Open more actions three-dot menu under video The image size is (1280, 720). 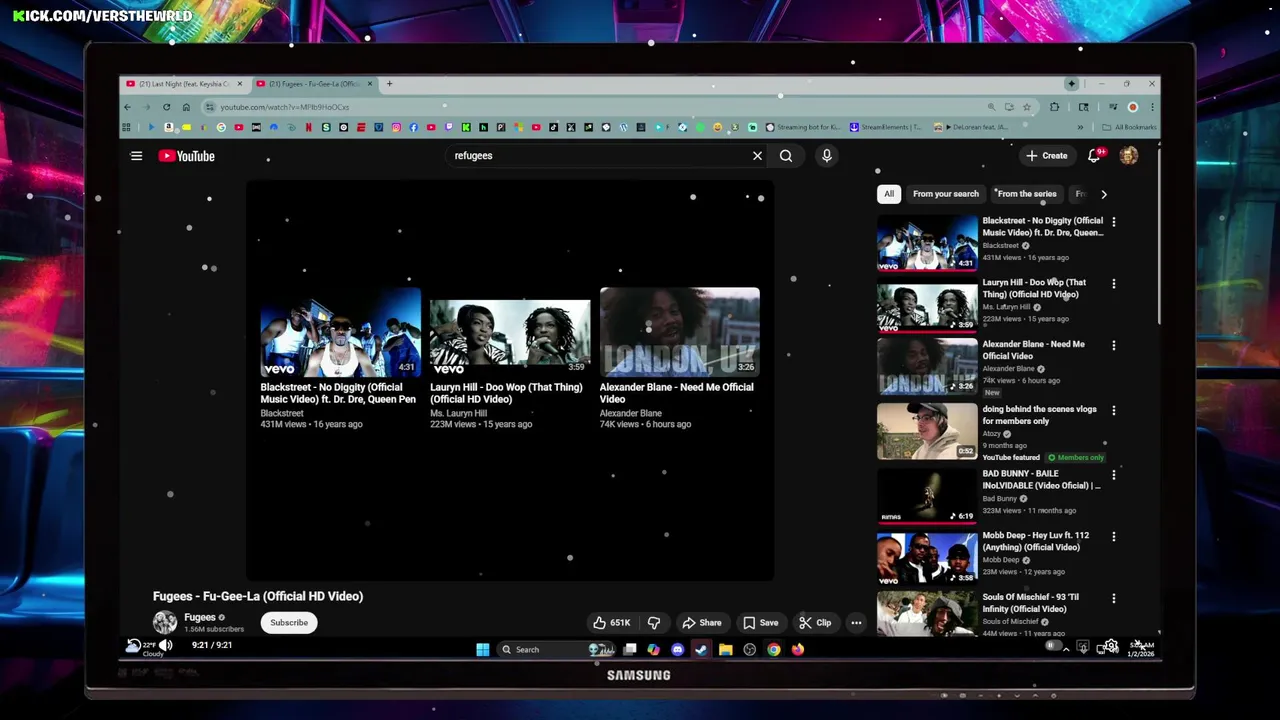pyautogui.click(x=856, y=623)
